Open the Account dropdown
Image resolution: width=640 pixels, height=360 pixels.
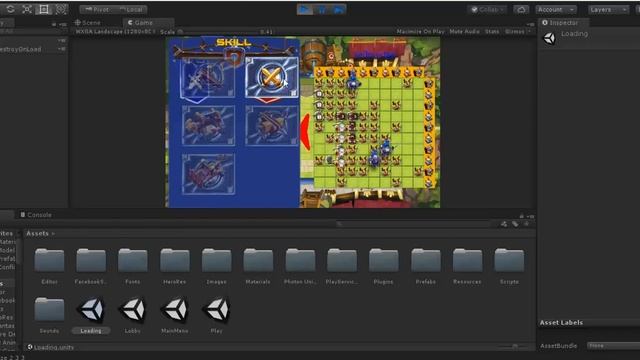coord(556,9)
